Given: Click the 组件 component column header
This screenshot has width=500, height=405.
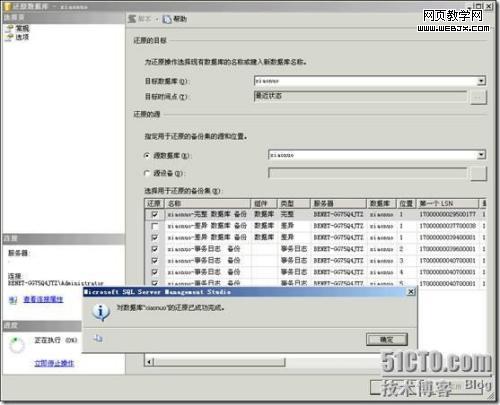Looking at the screenshot, I should [264, 203].
